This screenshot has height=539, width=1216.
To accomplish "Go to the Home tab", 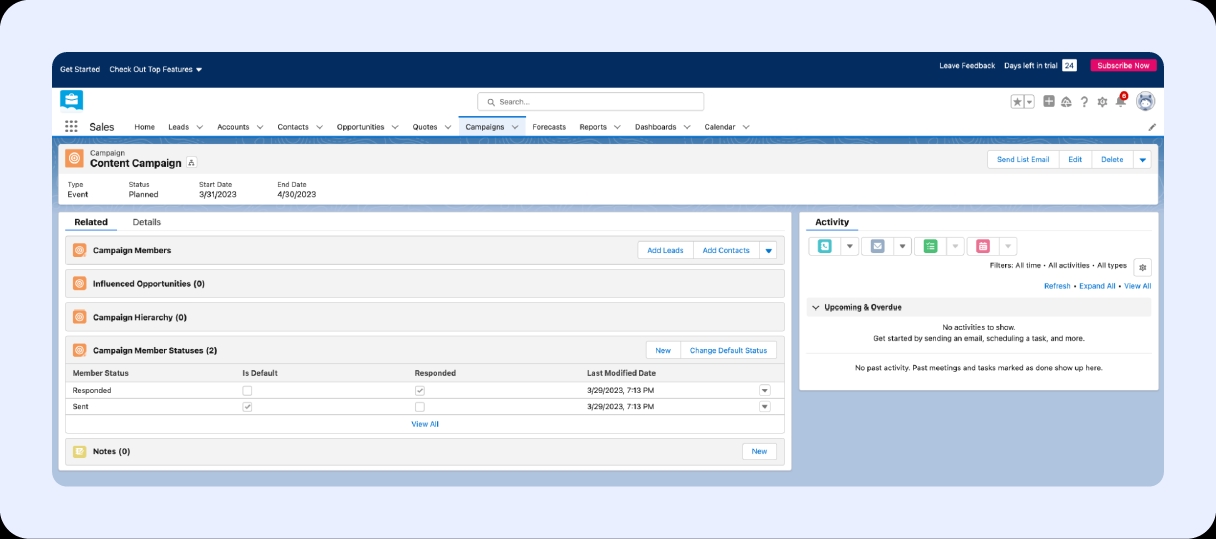I will click(x=145, y=127).
